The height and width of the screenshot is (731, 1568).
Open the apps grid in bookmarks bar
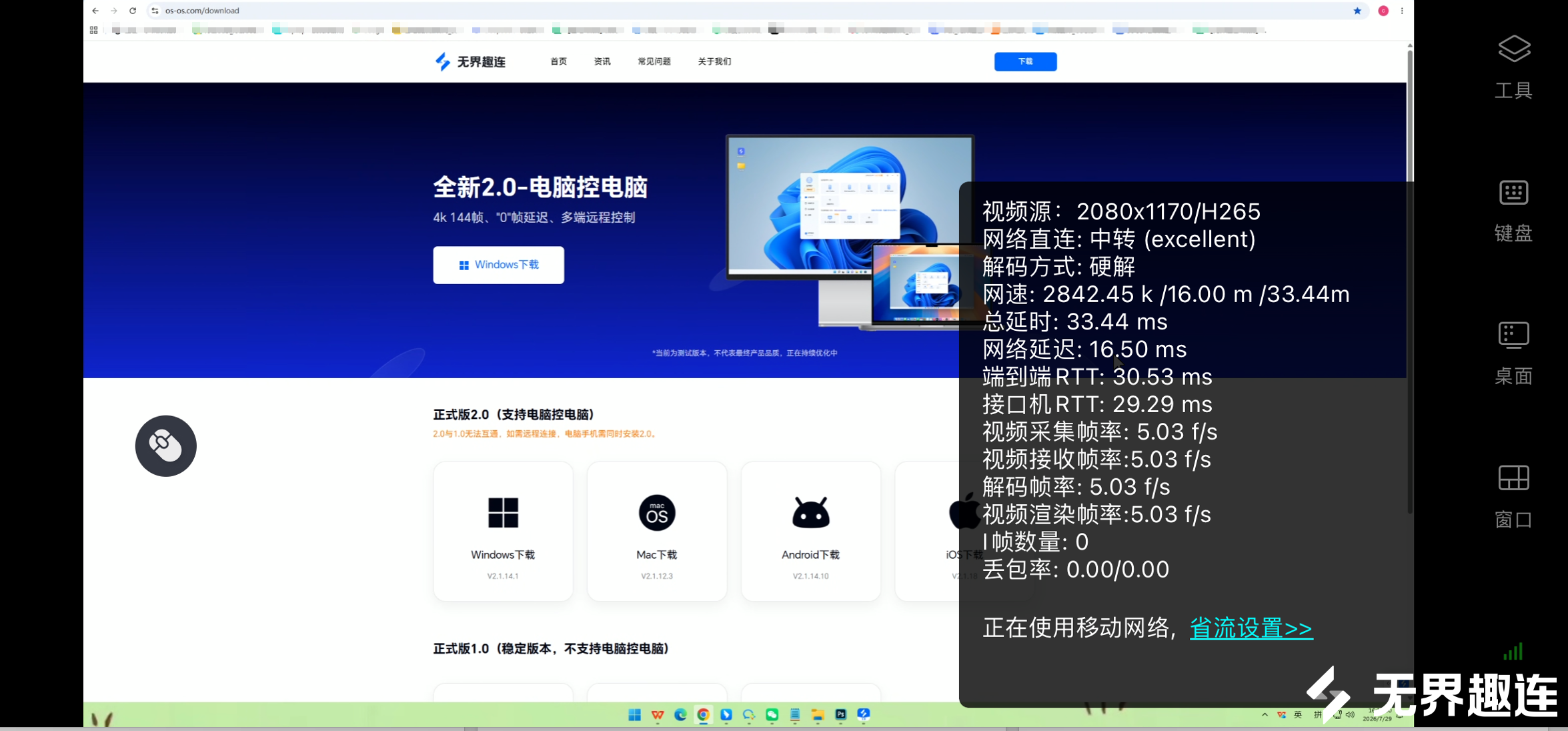93,30
